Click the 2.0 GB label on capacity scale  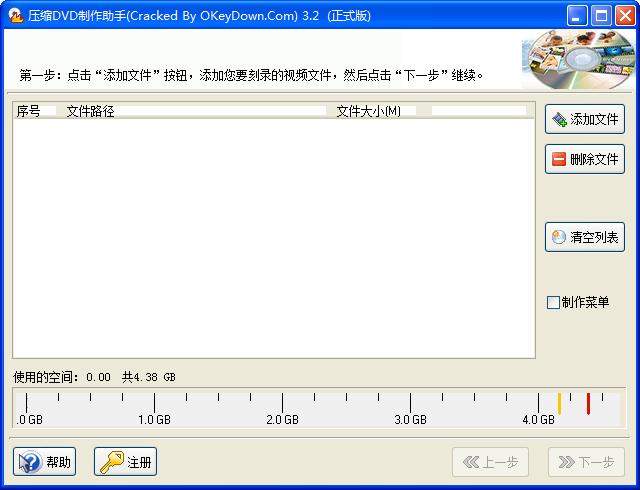pos(282,419)
